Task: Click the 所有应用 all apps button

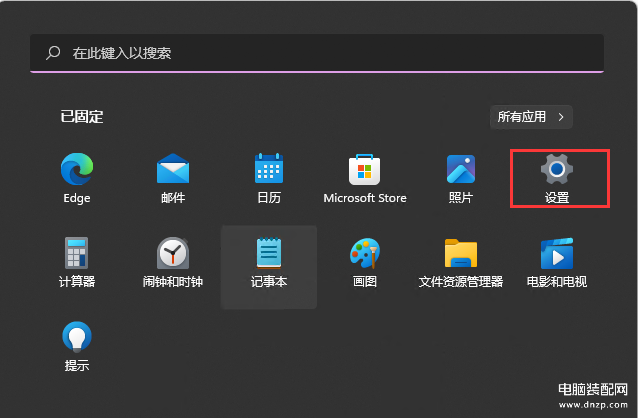Action: 531,117
